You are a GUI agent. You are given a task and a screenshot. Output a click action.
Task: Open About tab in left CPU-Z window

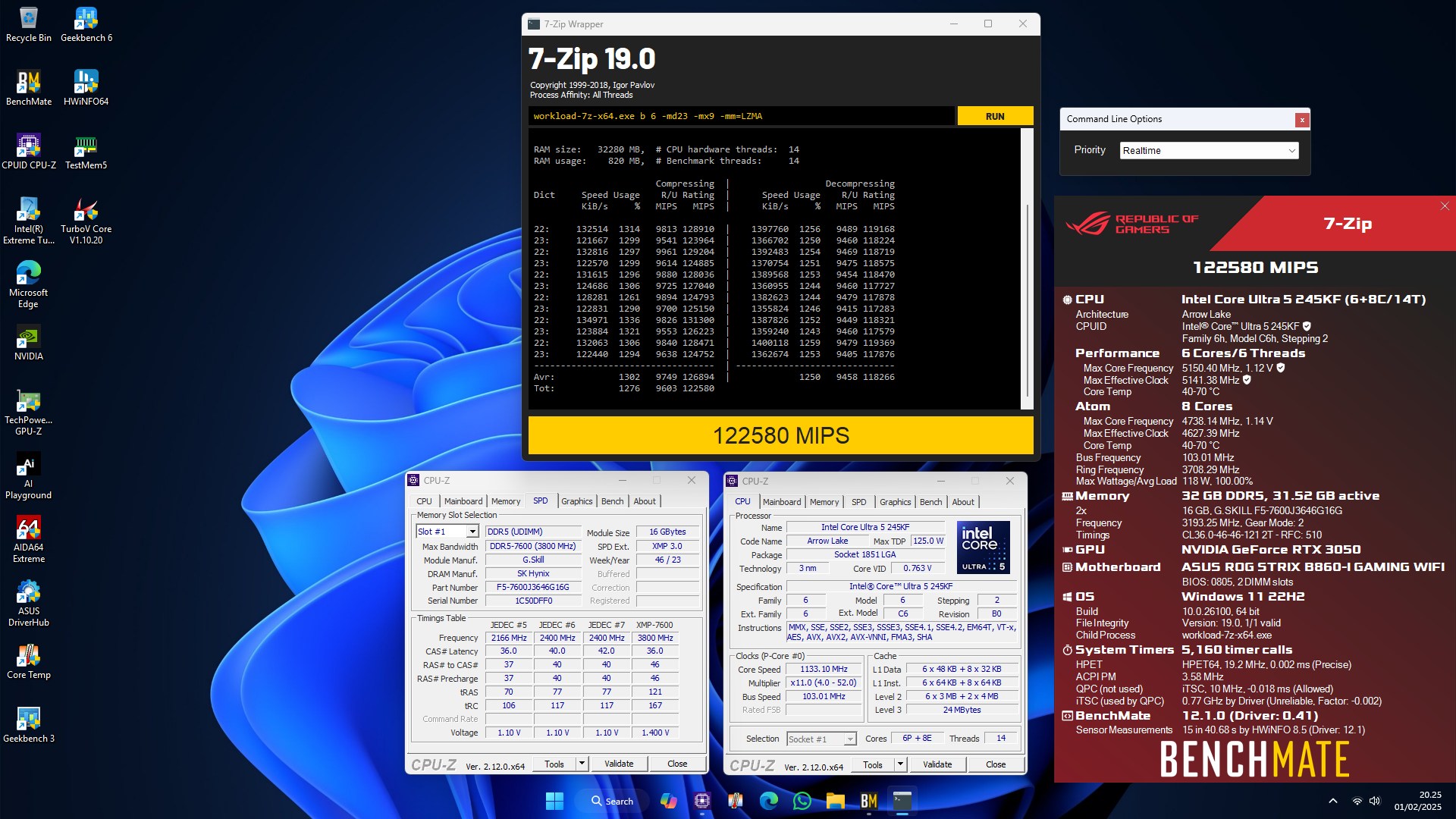[x=645, y=501]
